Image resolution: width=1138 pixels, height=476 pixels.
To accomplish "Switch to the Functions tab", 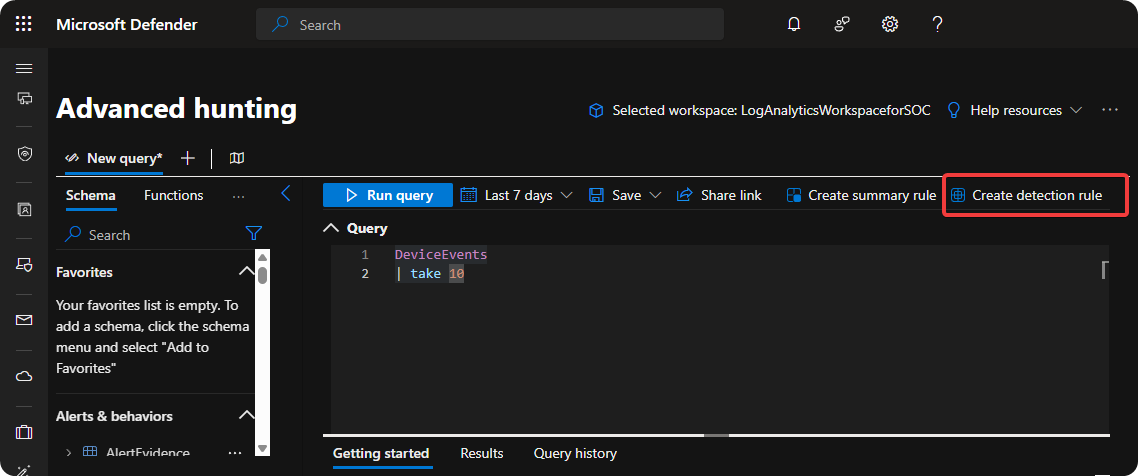I will tap(173, 195).
